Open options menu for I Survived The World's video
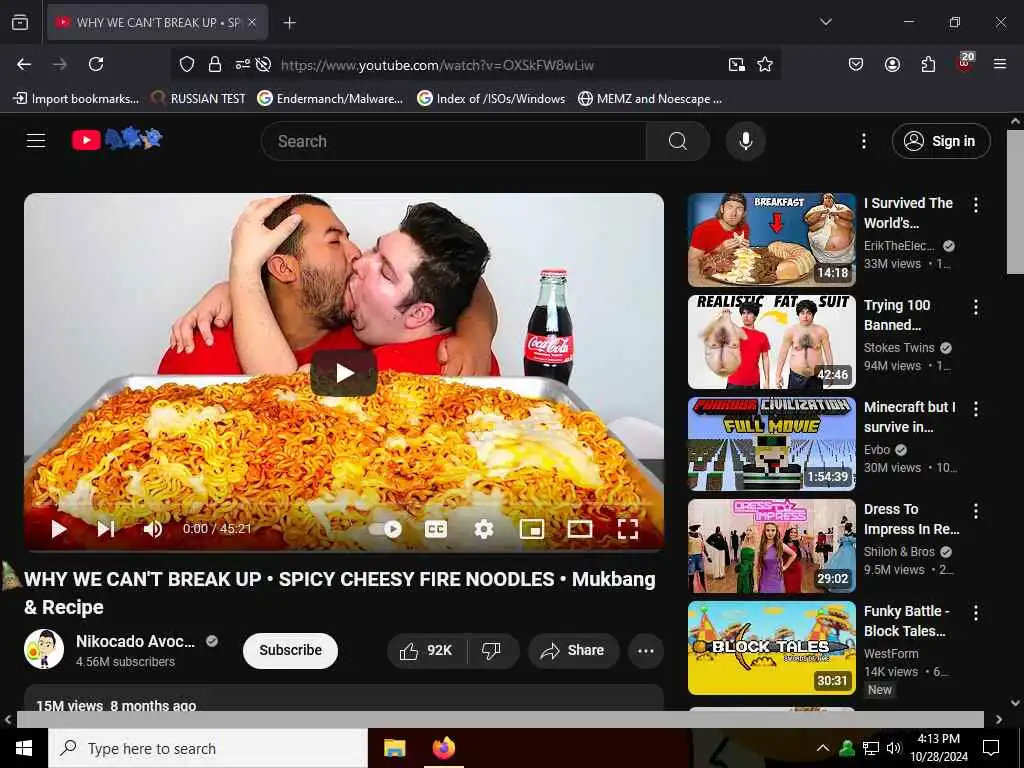 (976, 205)
